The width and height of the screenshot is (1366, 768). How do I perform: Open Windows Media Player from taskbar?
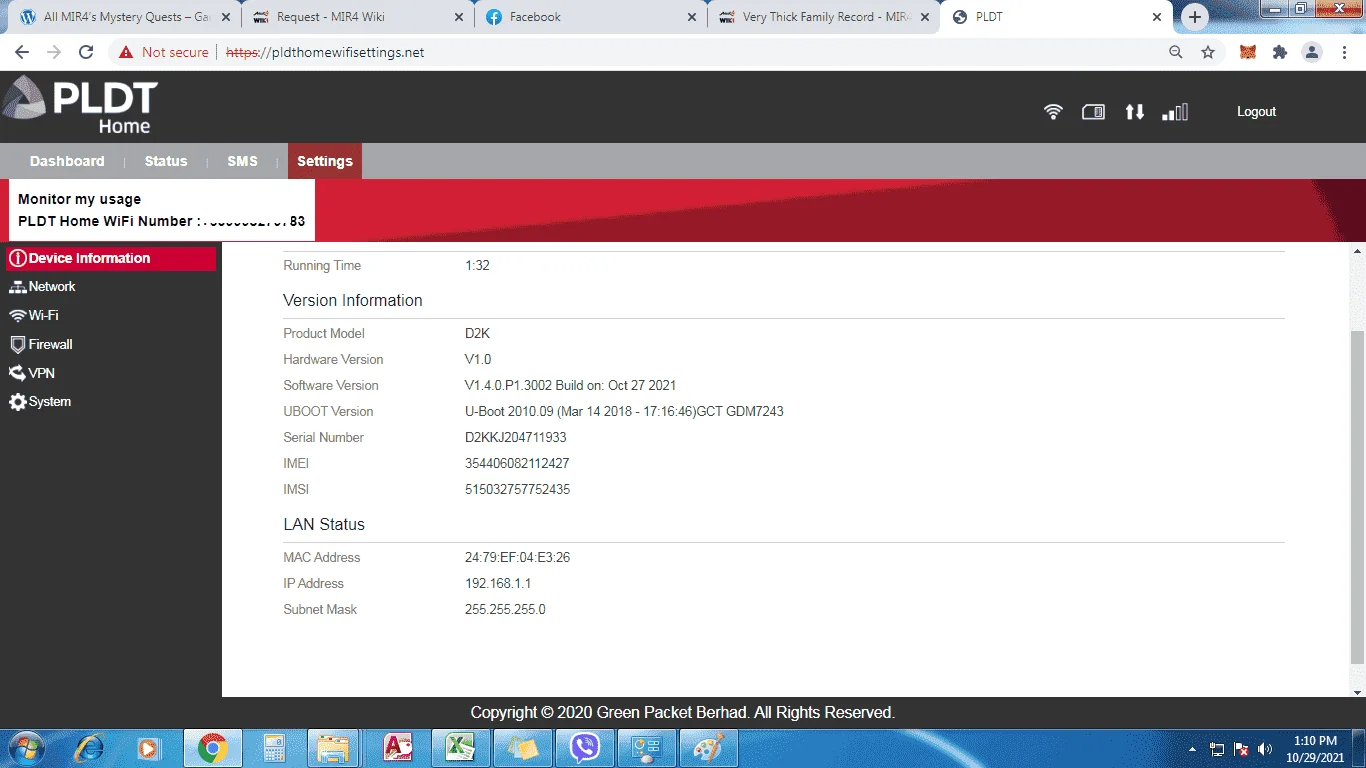pos(150,748)
